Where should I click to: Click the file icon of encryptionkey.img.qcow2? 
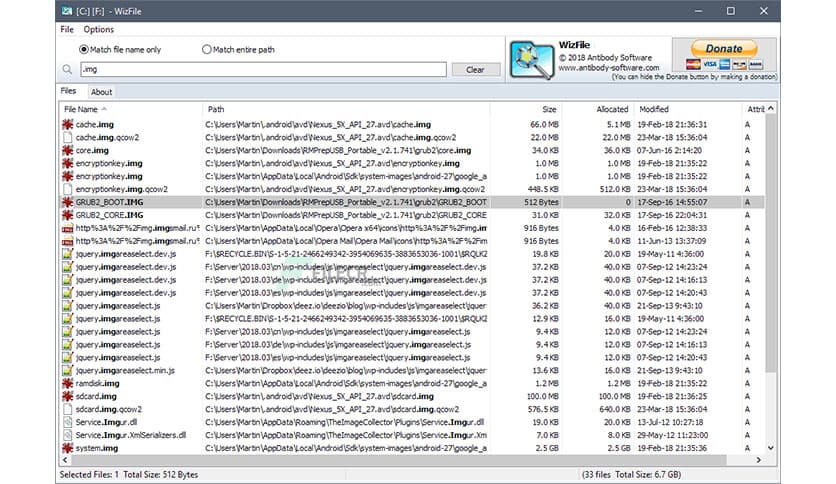click(x=67, y=189)
